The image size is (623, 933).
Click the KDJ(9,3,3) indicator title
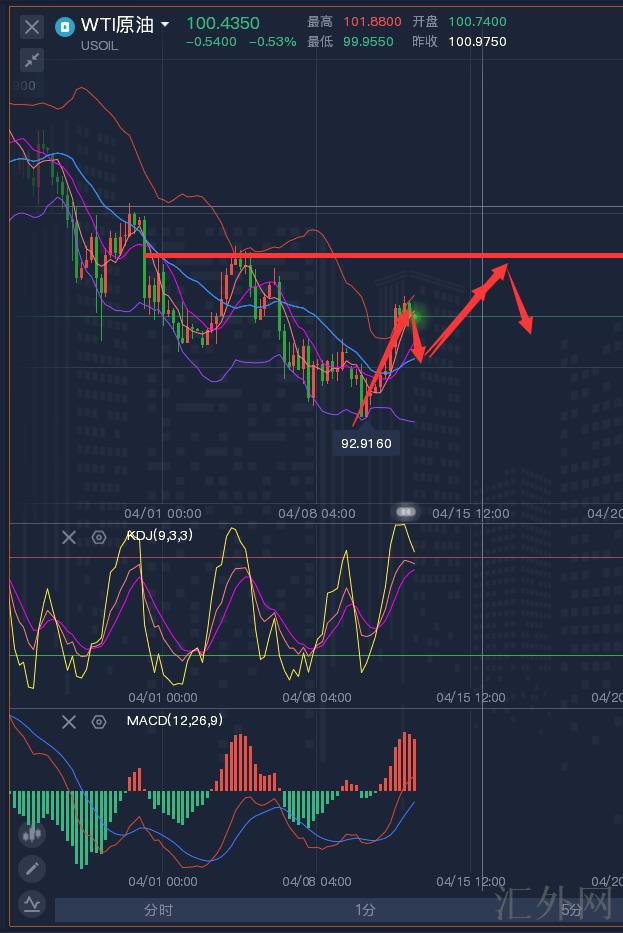(x=159, y=535)
